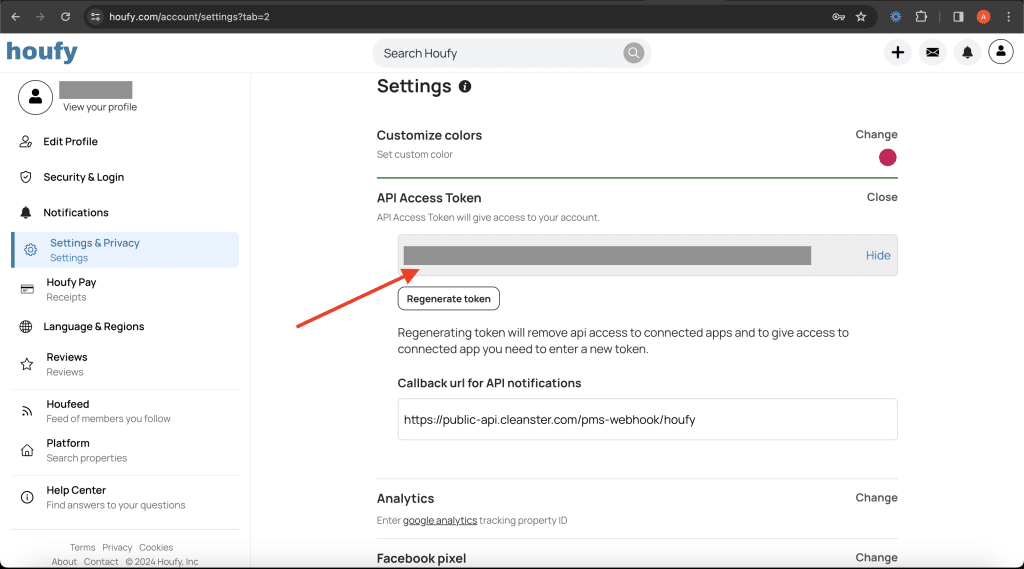Screen dimensions: 1024x569
Task: Click the Houfeed feed icon
Action: (x=27, y=411)
